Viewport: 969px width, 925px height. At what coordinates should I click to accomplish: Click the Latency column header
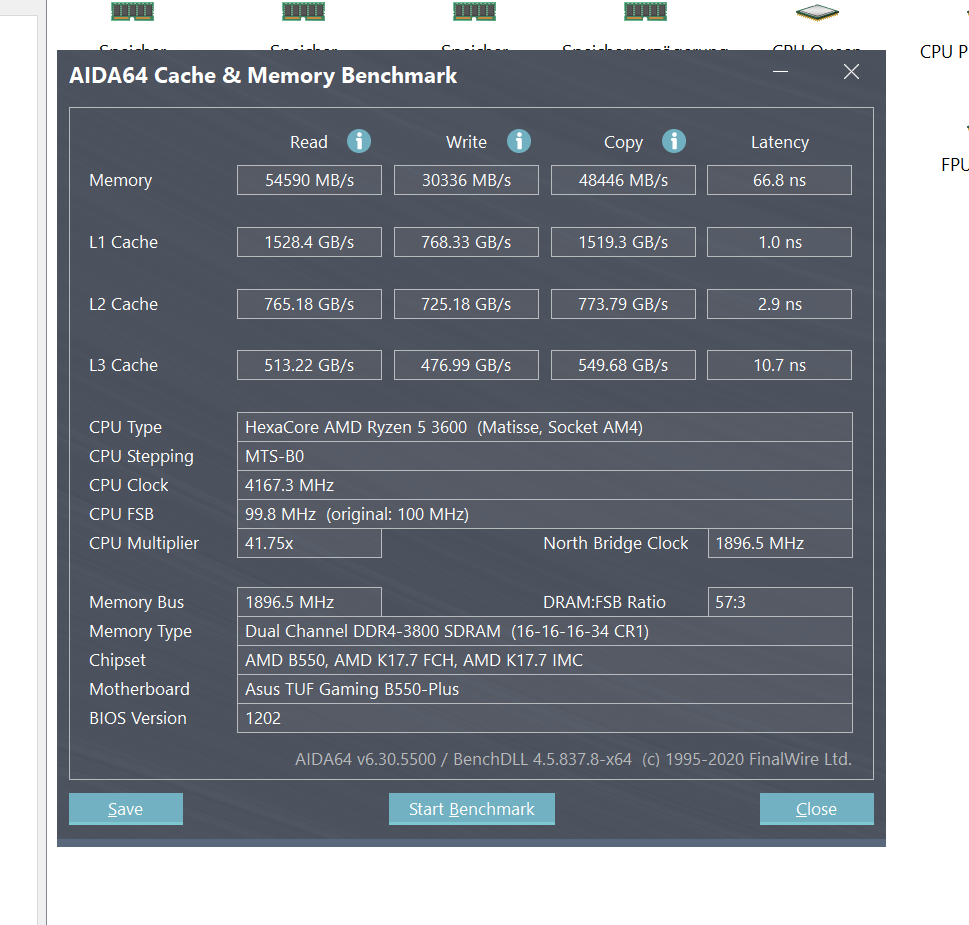point(779,143)
